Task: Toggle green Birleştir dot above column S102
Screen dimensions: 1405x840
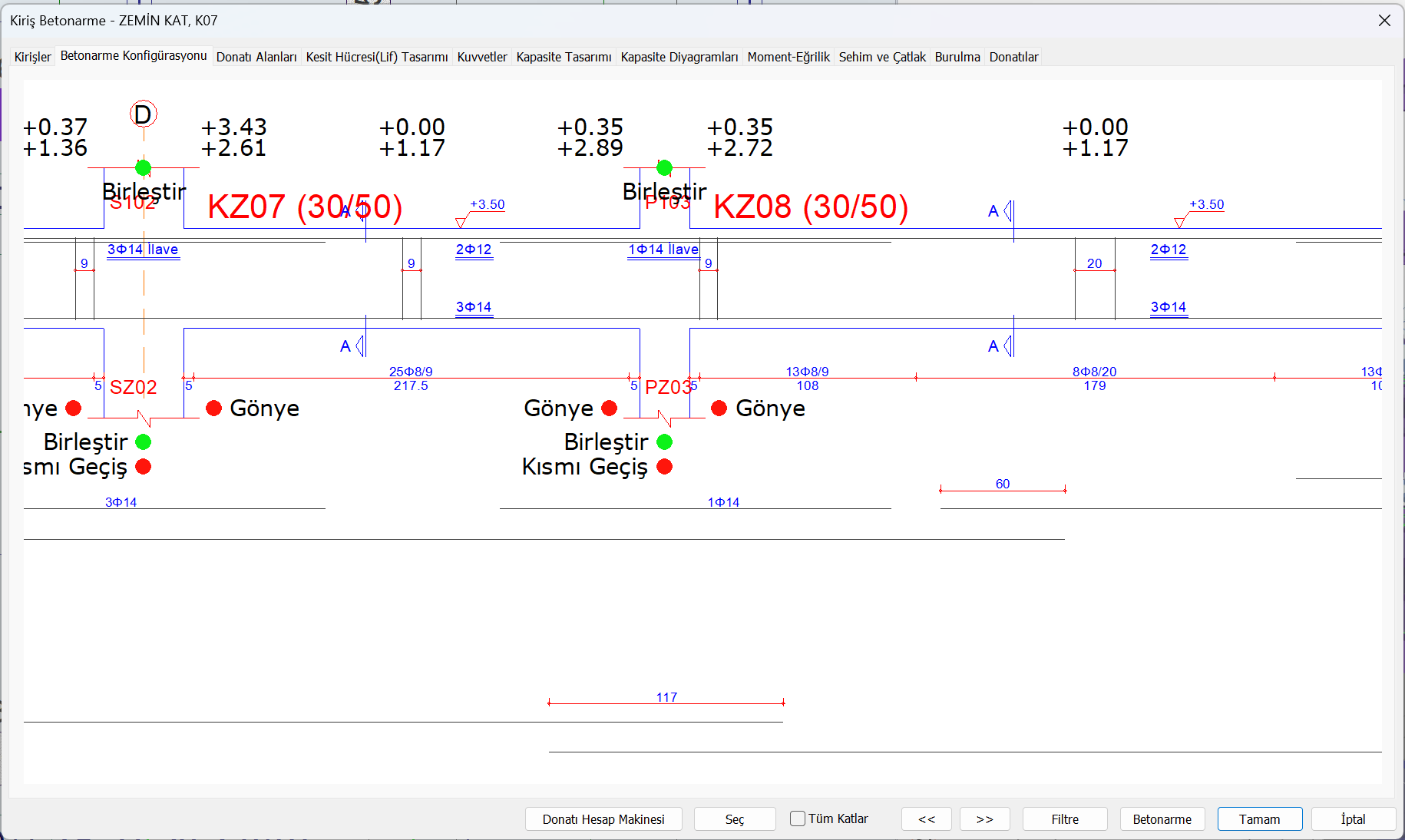Action: 143,167
